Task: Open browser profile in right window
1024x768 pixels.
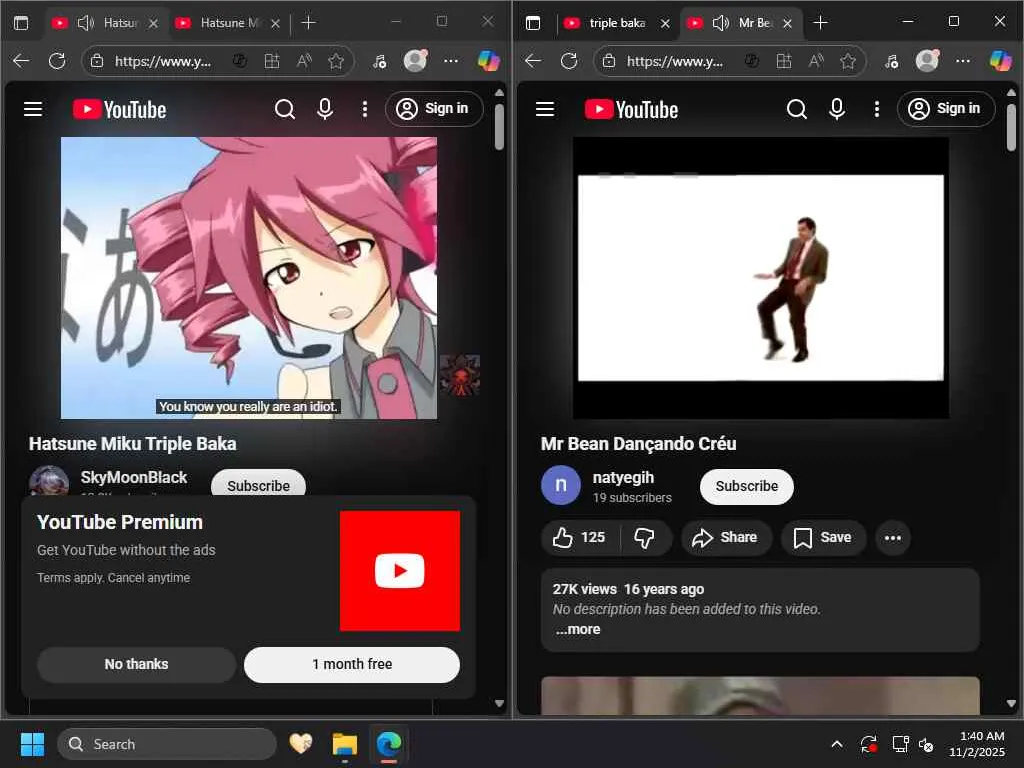Action: coord(927,61)
